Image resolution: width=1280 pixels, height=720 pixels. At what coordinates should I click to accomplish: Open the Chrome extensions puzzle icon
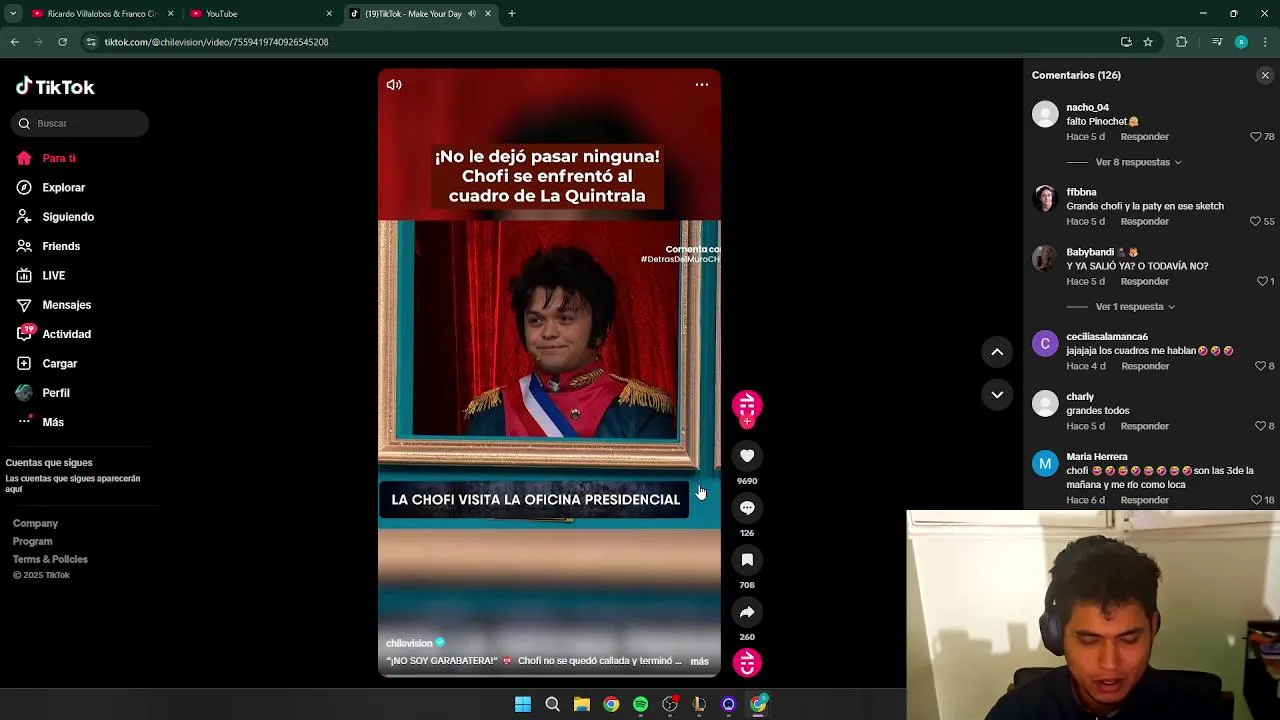click(1182, 42)
